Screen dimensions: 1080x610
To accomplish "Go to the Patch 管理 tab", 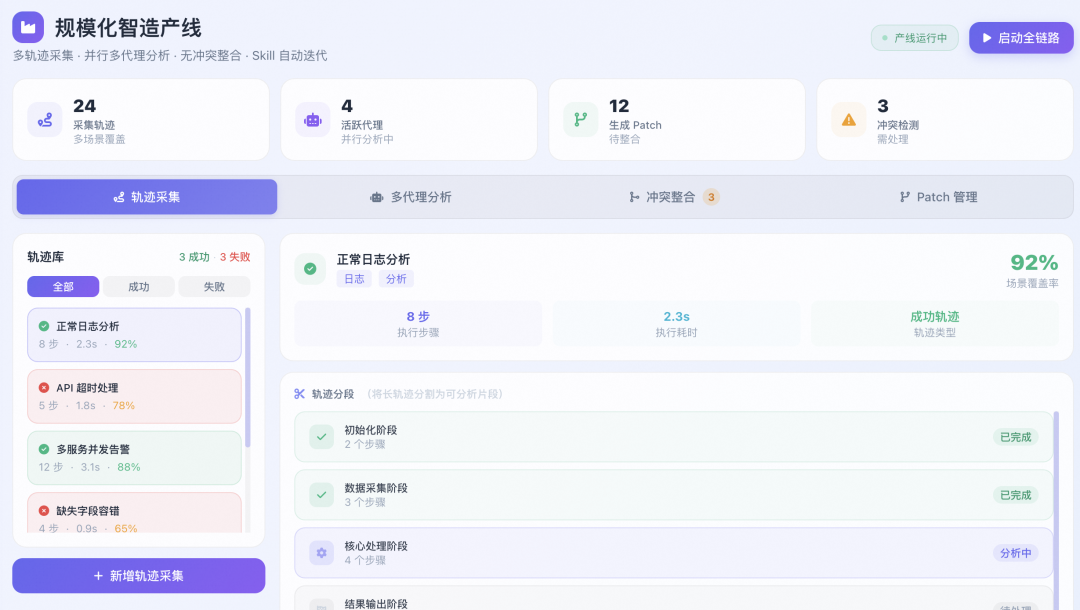I will 938,197.
